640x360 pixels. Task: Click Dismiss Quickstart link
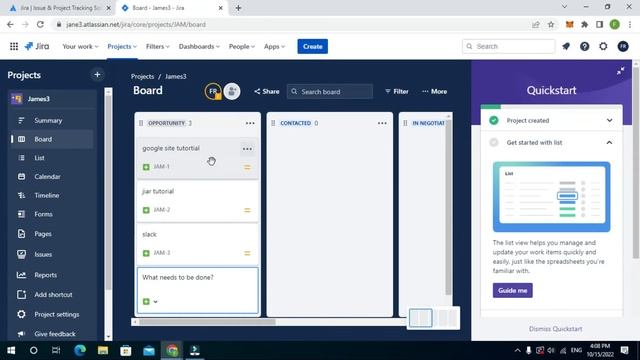pyautogui.click(x=556, y=329)
